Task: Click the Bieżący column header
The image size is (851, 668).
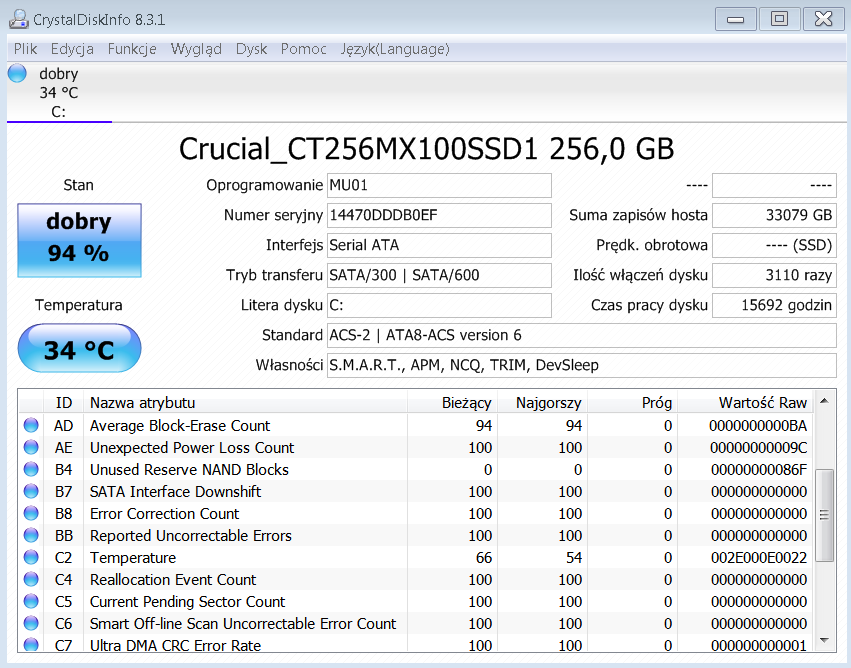Action: tap(452, 403)
